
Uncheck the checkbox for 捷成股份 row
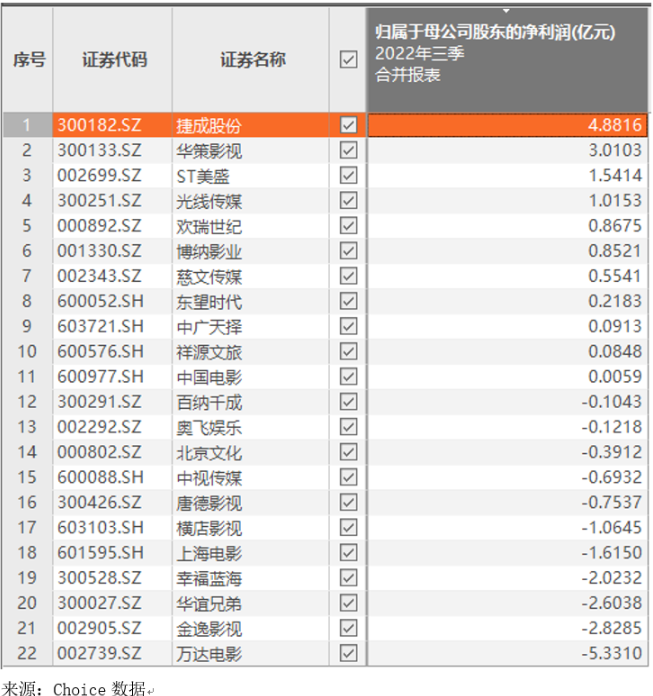point(348,125)
